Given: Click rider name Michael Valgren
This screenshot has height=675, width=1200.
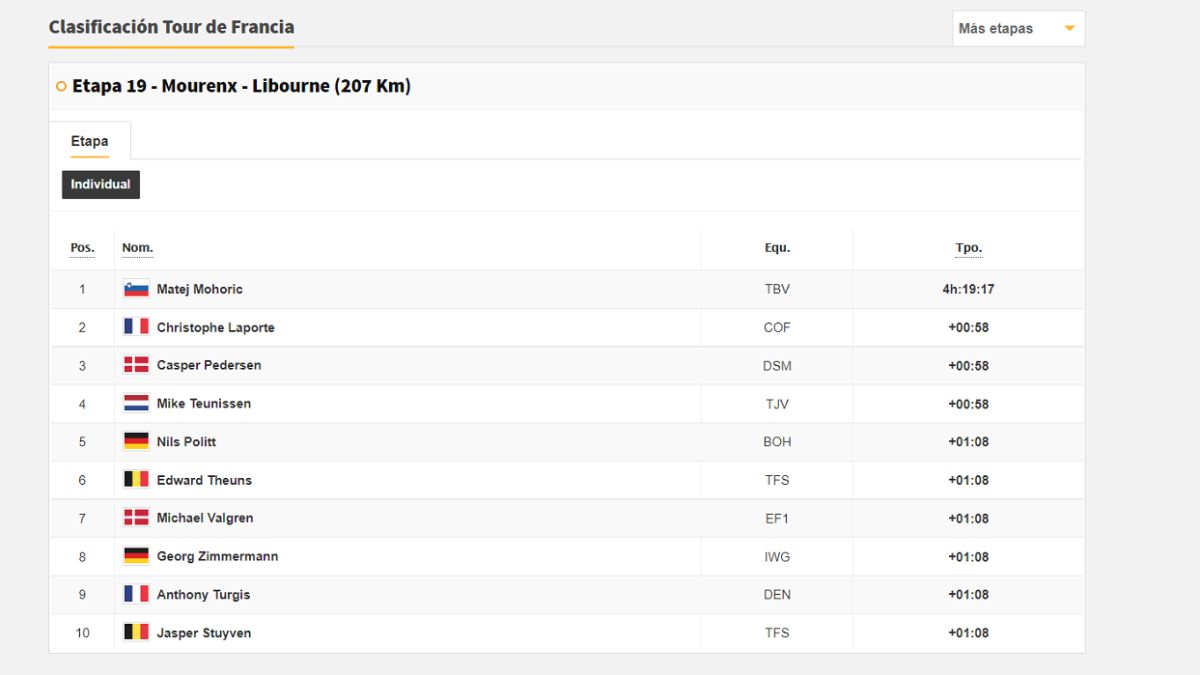Looking at the screenshot, I should (x=205, y=518).
